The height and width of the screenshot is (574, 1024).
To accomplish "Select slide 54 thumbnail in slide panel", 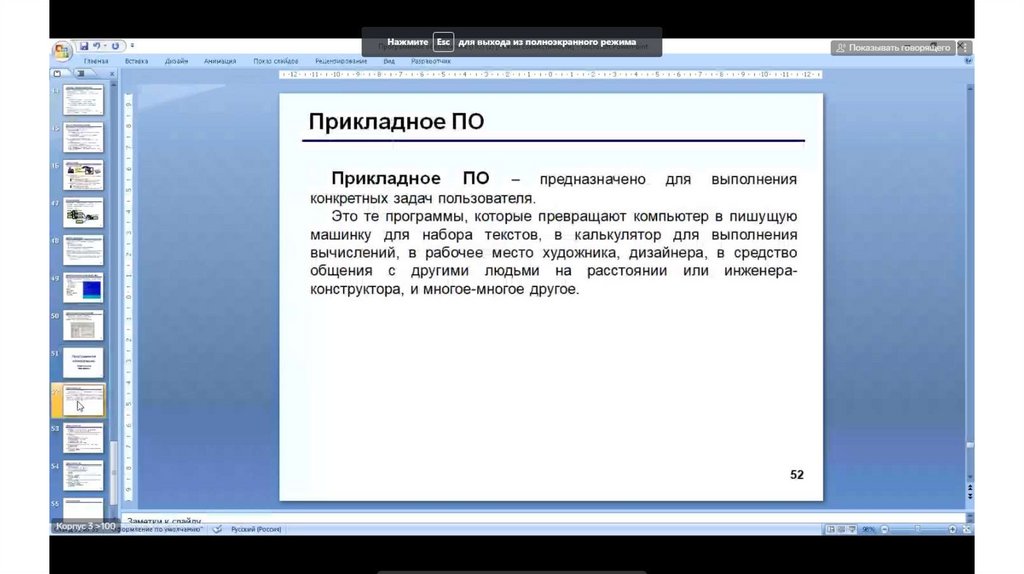I will (83, 475).
